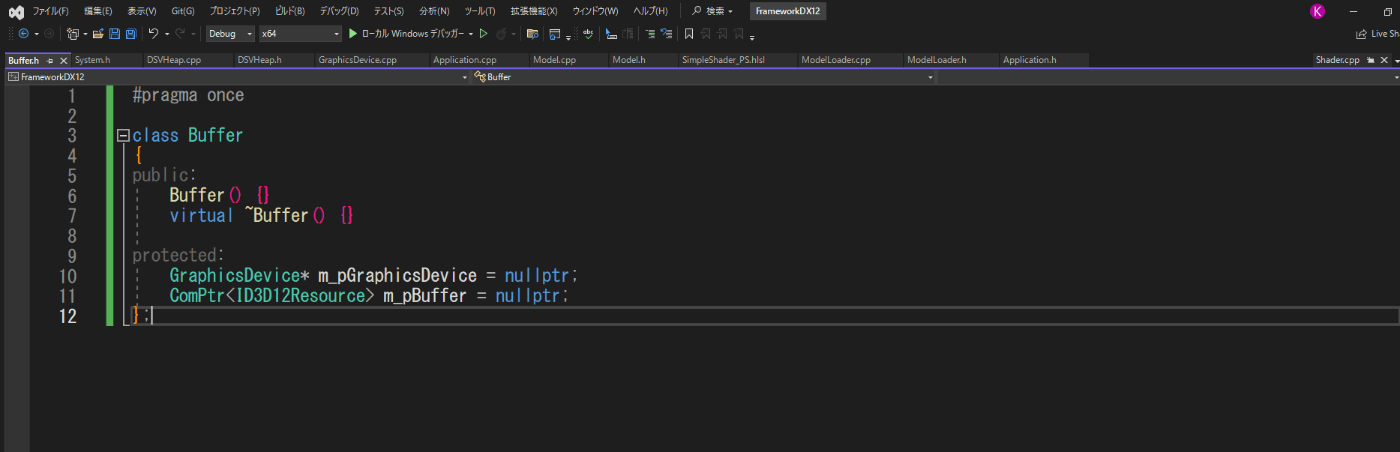
Task: Click the hot reload flame icon
Action: (501, 33)
